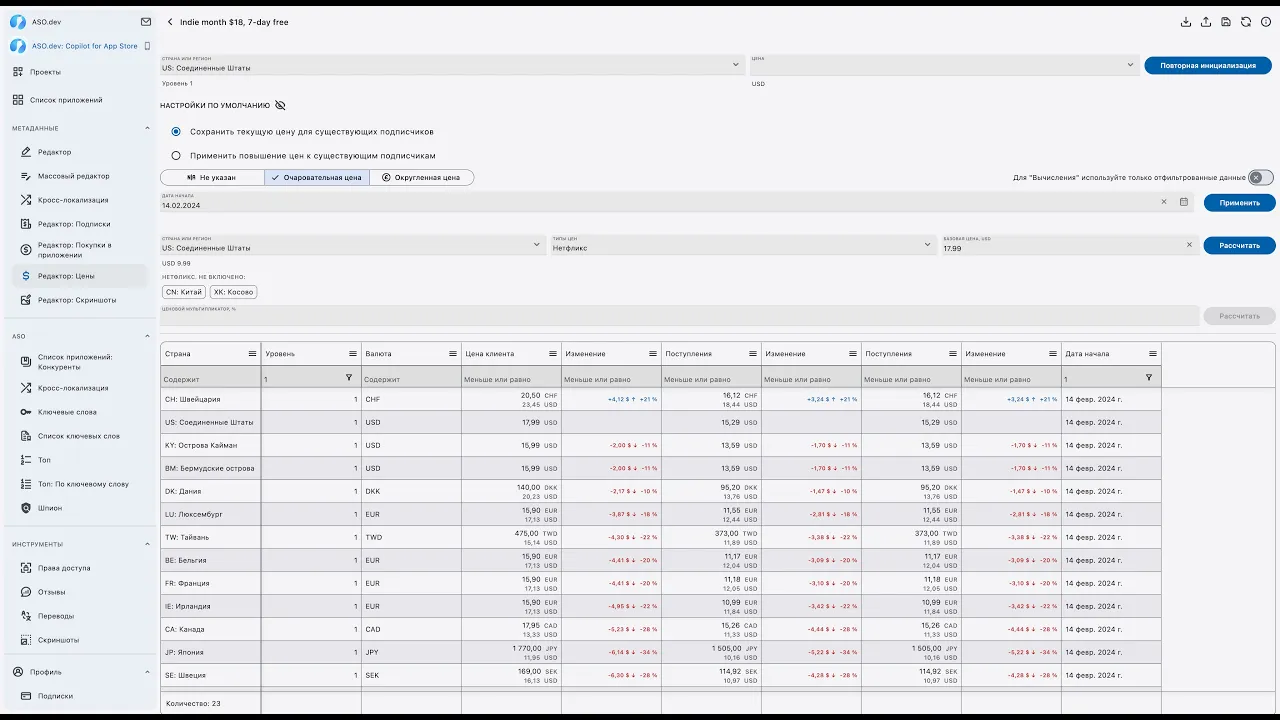Viewport: 1280px width, 720px height.
Task: Click the active Рассчитать button
Action: [1240, 245]
